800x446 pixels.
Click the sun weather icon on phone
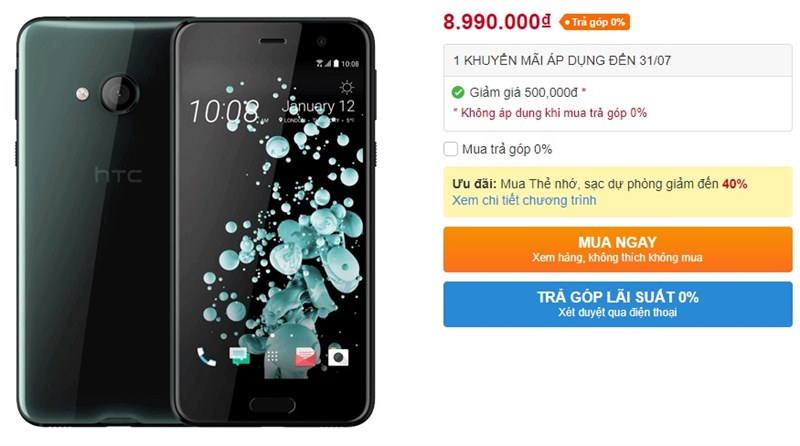coord(347,88)
